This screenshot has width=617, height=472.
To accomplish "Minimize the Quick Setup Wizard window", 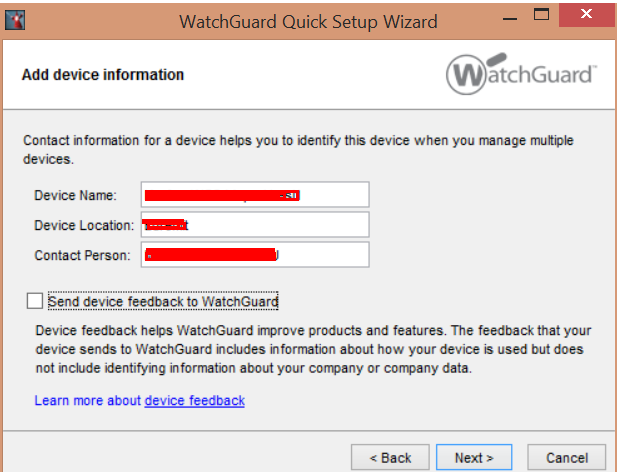I will [510, 18].
